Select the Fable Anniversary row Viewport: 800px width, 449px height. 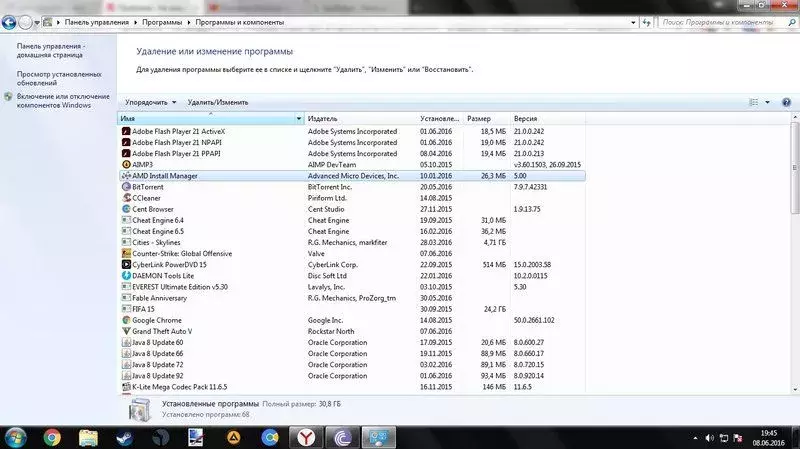(x=352, y=298)
